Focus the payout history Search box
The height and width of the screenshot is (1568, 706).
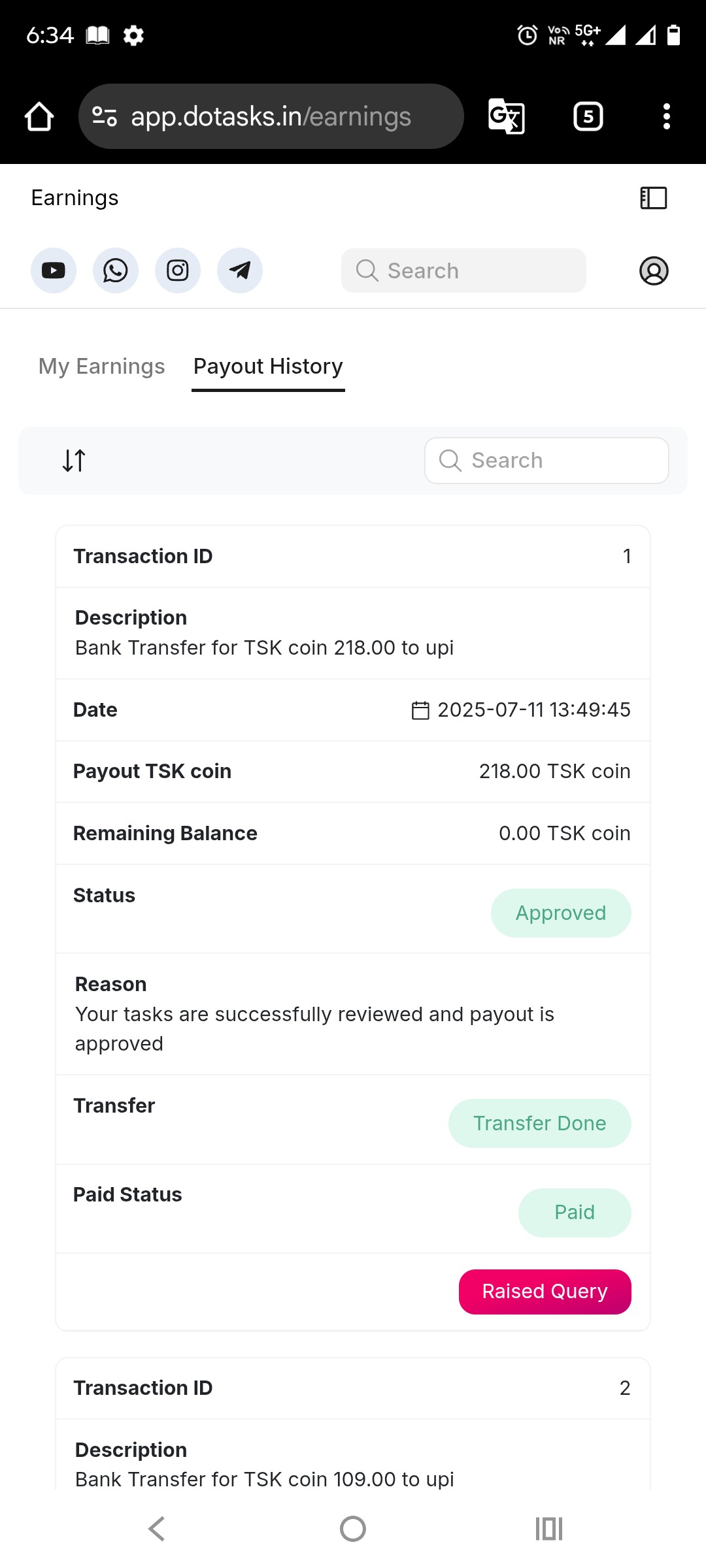(546, 461)
